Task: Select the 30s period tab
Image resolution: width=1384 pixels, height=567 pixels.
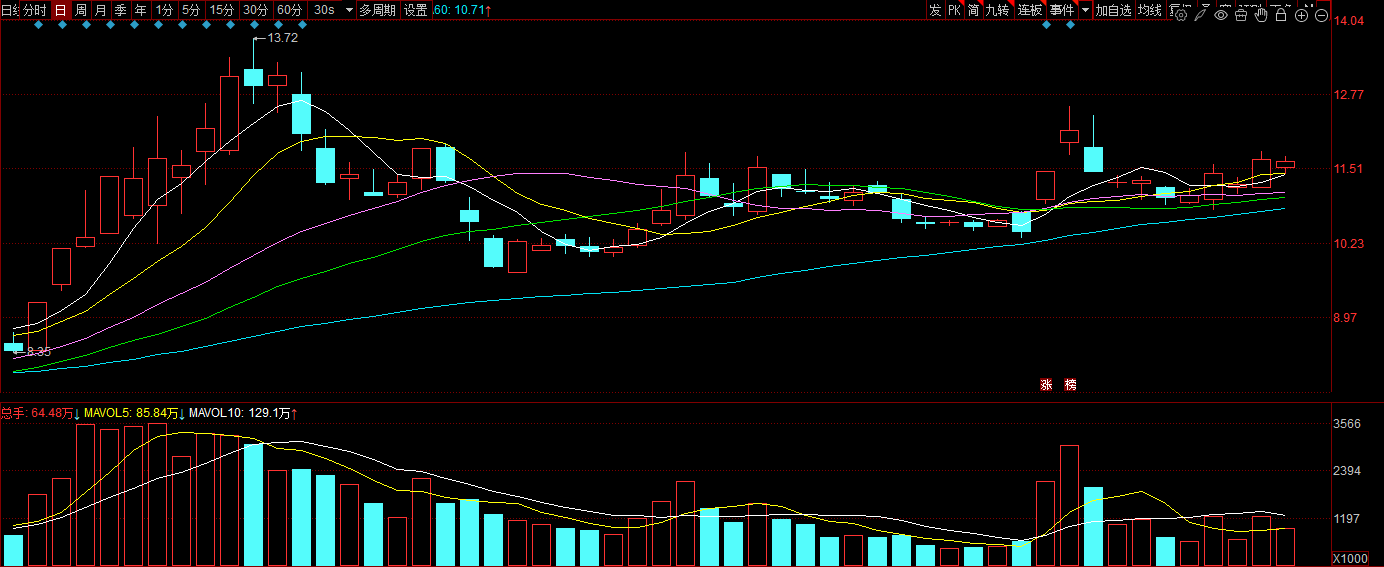Action: pyautogui.click(x=324, y=10)
